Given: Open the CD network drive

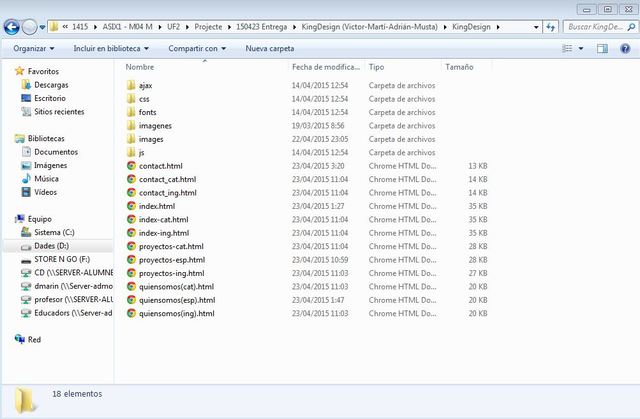Looking at the screenshot, I should [x=73, y=273].
